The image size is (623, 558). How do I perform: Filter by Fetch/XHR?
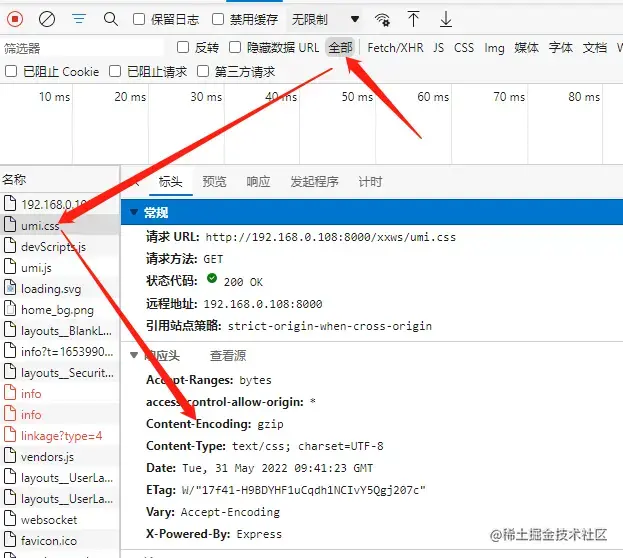pos(395,48)
